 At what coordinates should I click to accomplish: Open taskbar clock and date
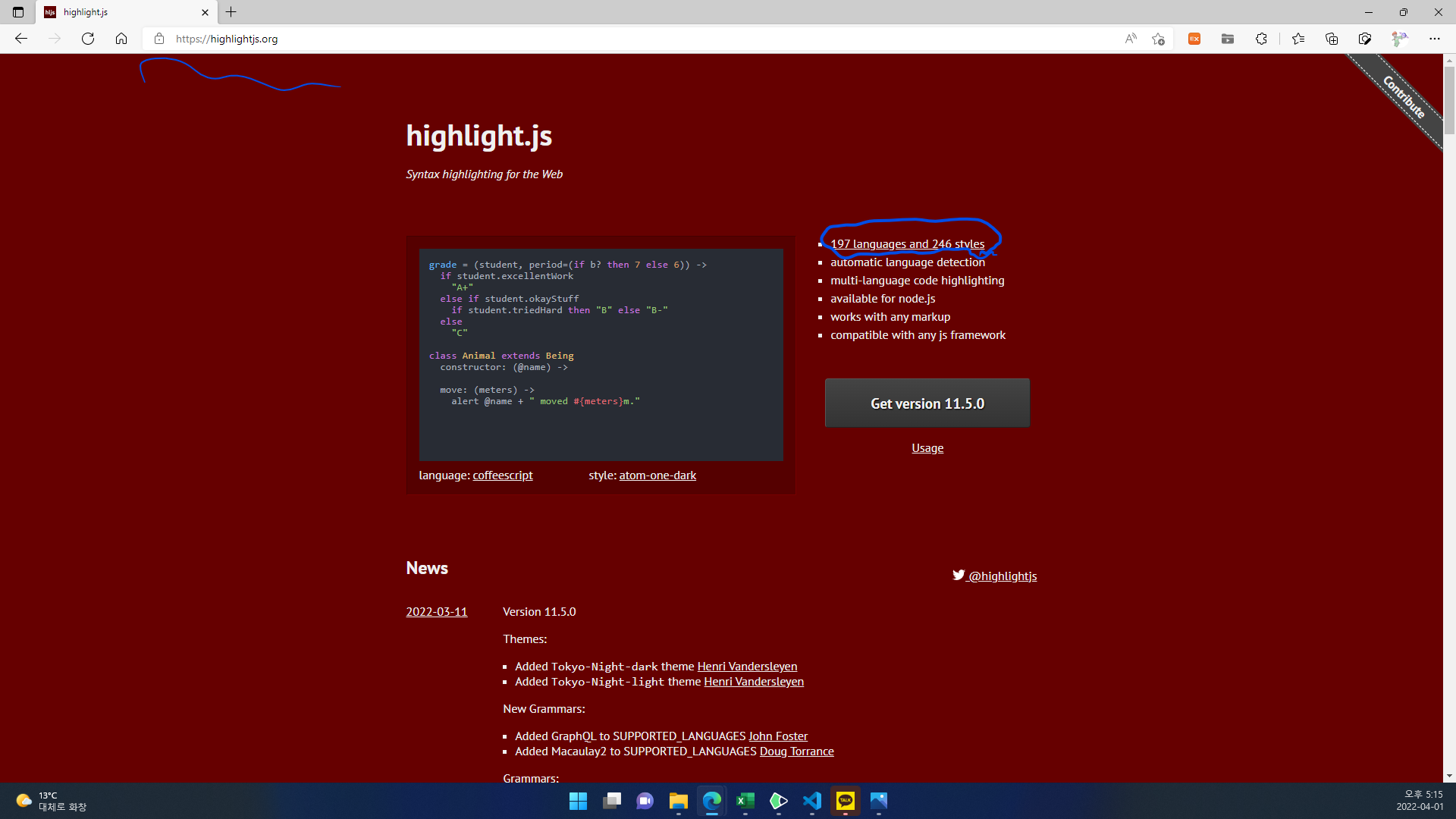pos(1420,801)
